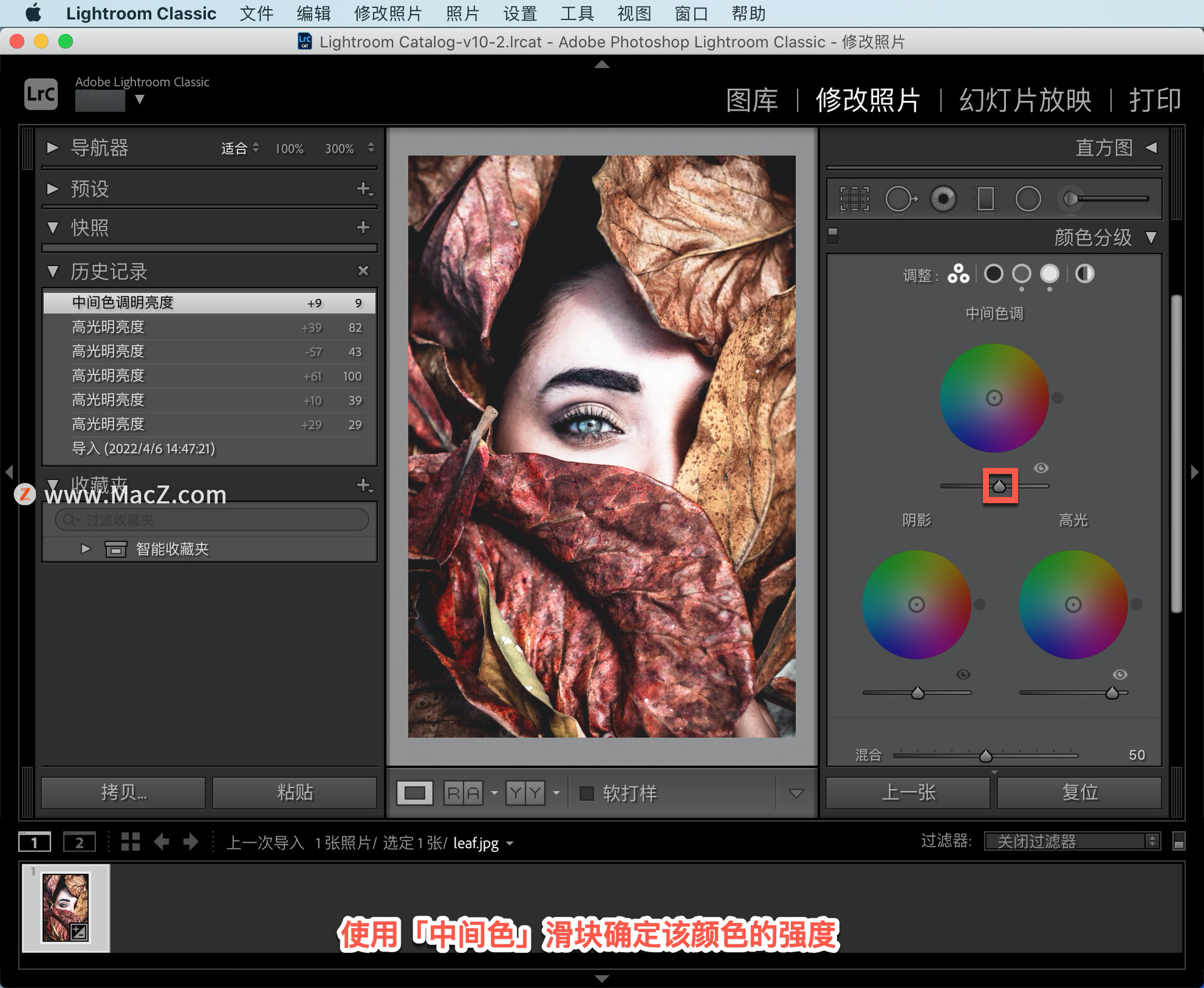Add a new collection with plus icon
1204x988 pixels.
(364, 485)
